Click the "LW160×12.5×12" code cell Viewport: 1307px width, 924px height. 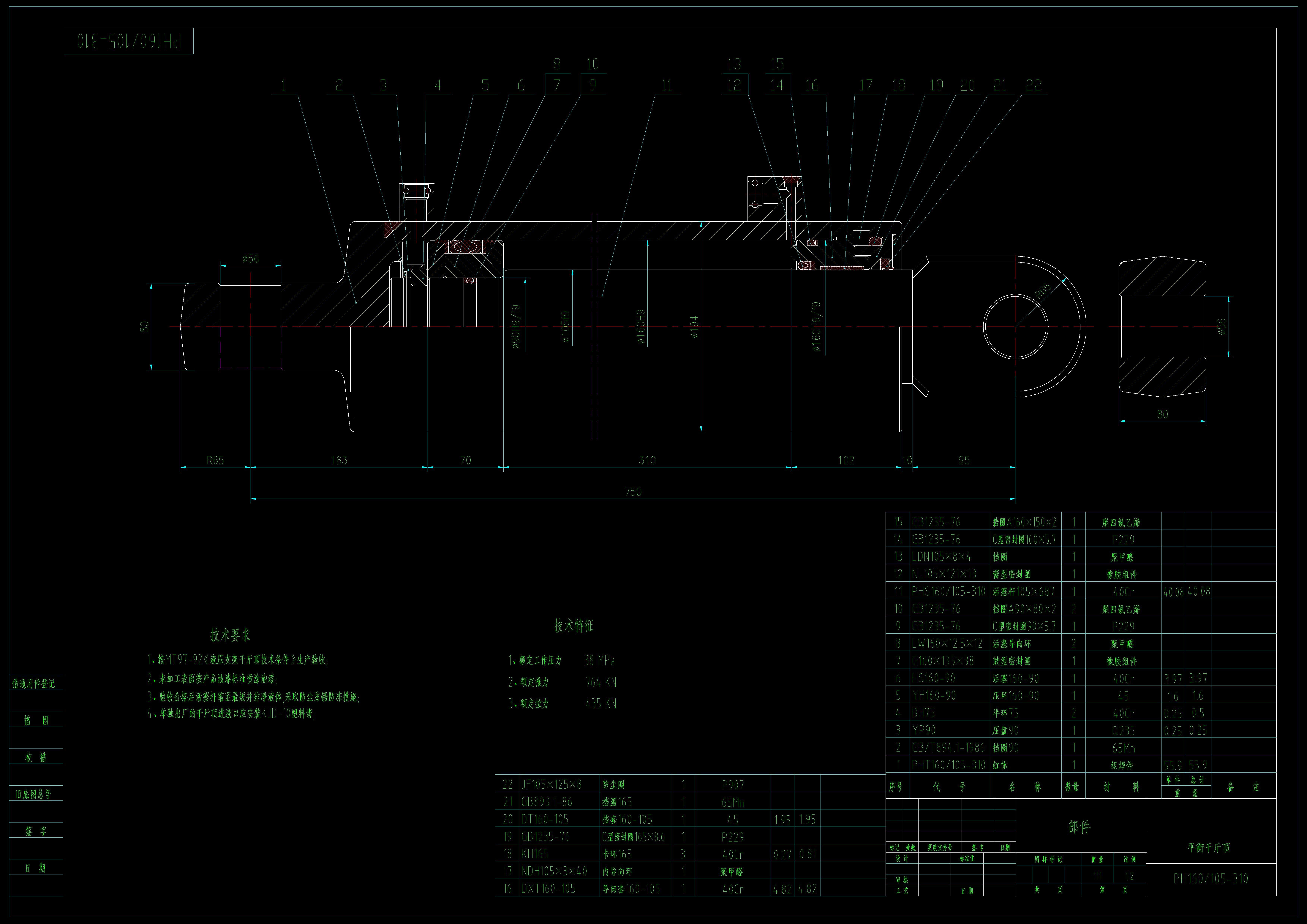coord(947,643)
